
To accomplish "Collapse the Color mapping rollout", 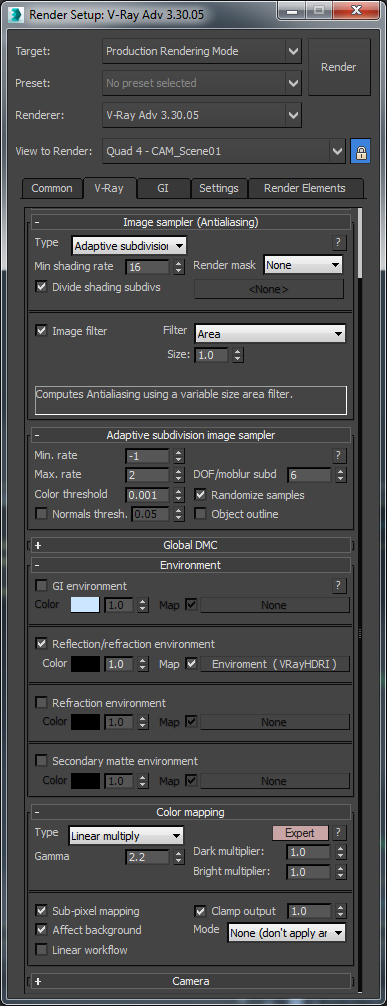I will click(191, 812).
